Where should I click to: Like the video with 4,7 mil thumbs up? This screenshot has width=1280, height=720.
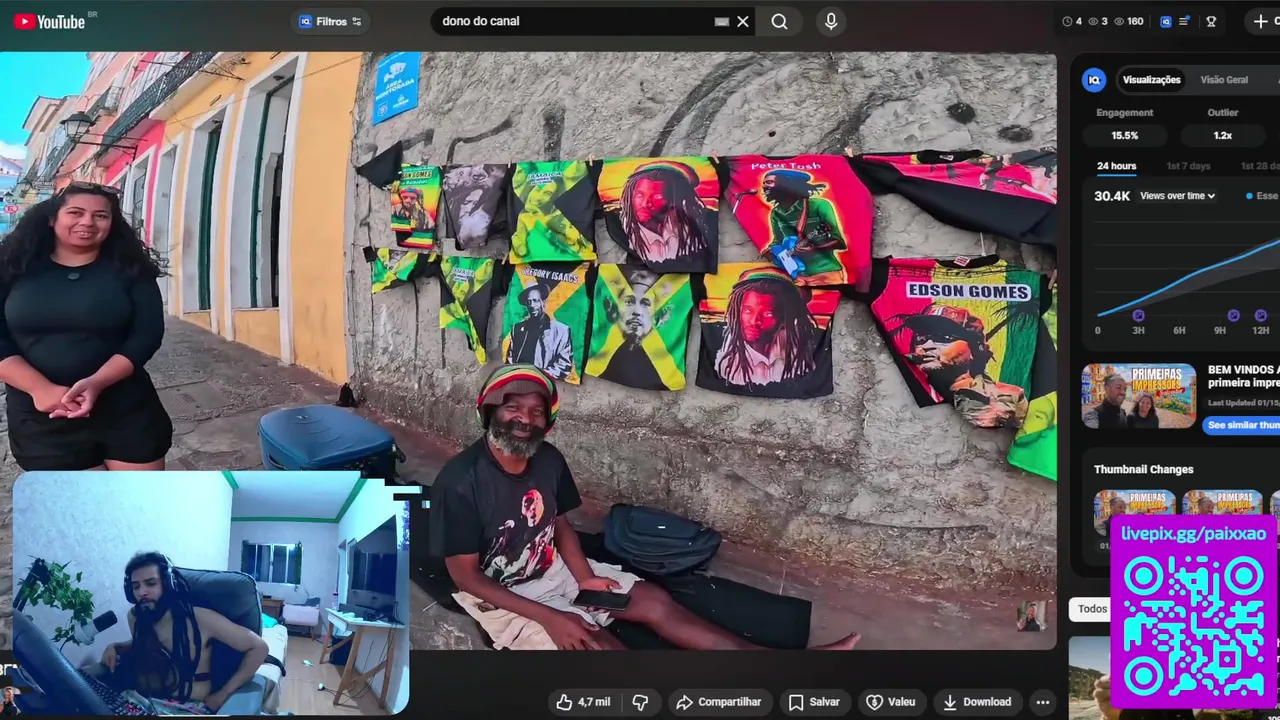(582, 702)
